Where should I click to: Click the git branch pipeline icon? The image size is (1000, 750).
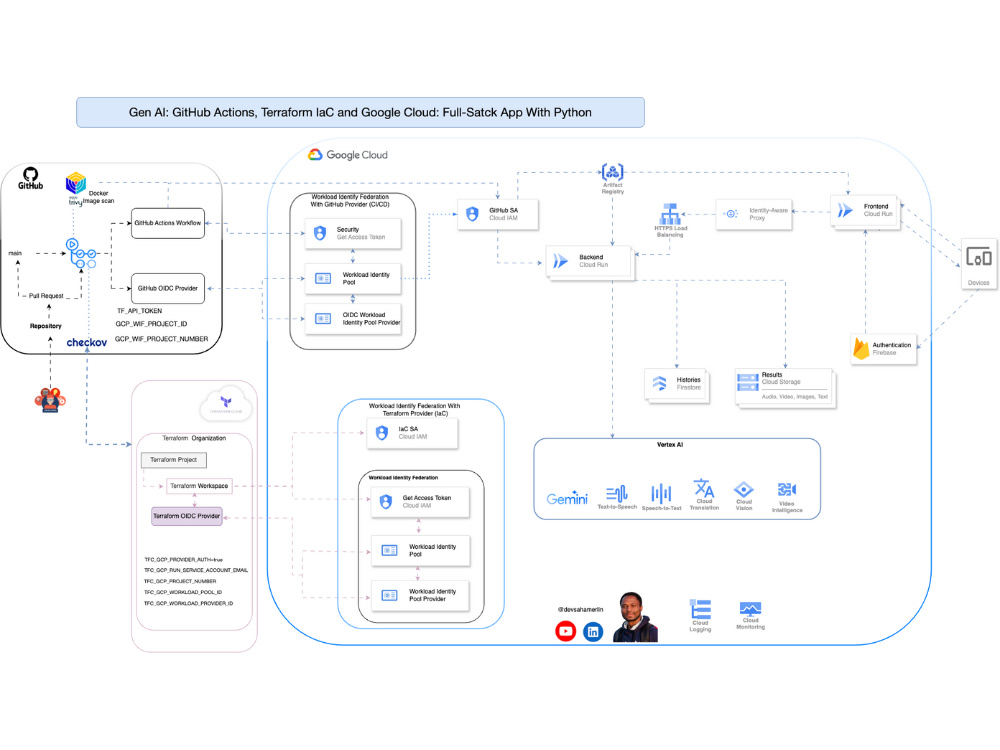tap(81, 253)
